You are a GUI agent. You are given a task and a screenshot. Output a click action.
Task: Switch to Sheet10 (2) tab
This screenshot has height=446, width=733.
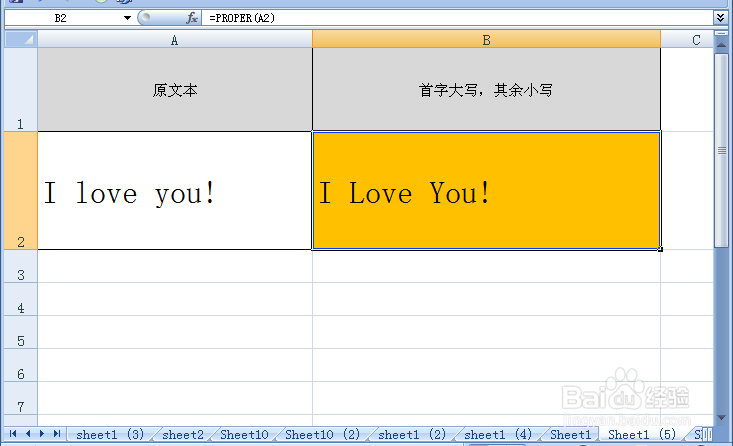323,434
